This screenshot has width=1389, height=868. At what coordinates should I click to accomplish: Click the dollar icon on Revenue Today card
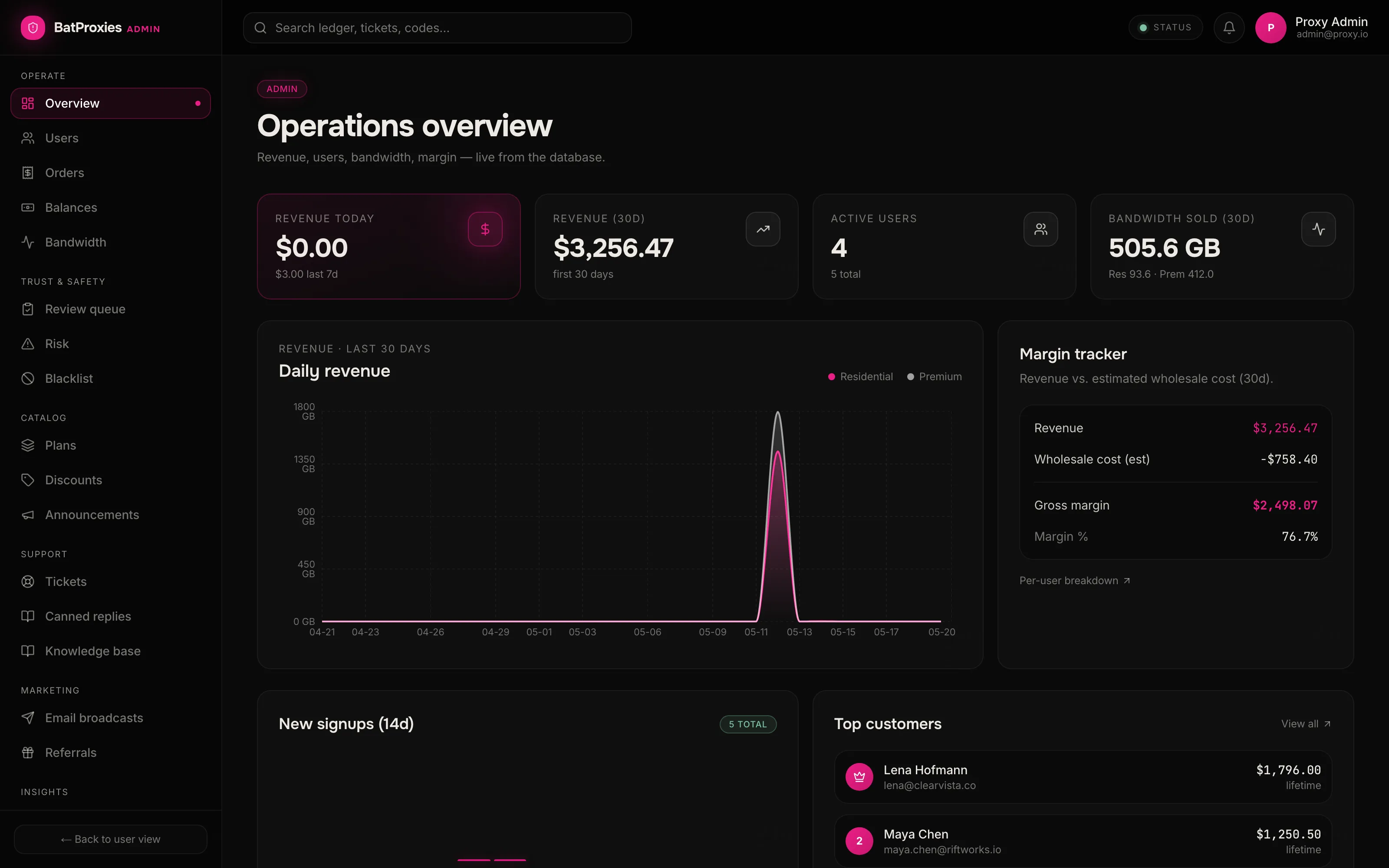tap(485, 229)
